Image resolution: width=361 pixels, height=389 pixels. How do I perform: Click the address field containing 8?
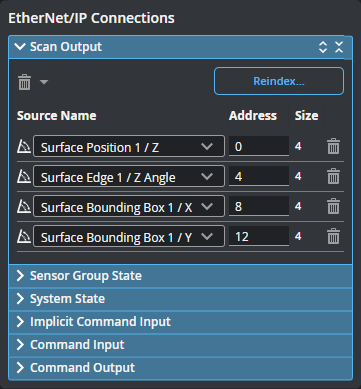pos(259,206)
